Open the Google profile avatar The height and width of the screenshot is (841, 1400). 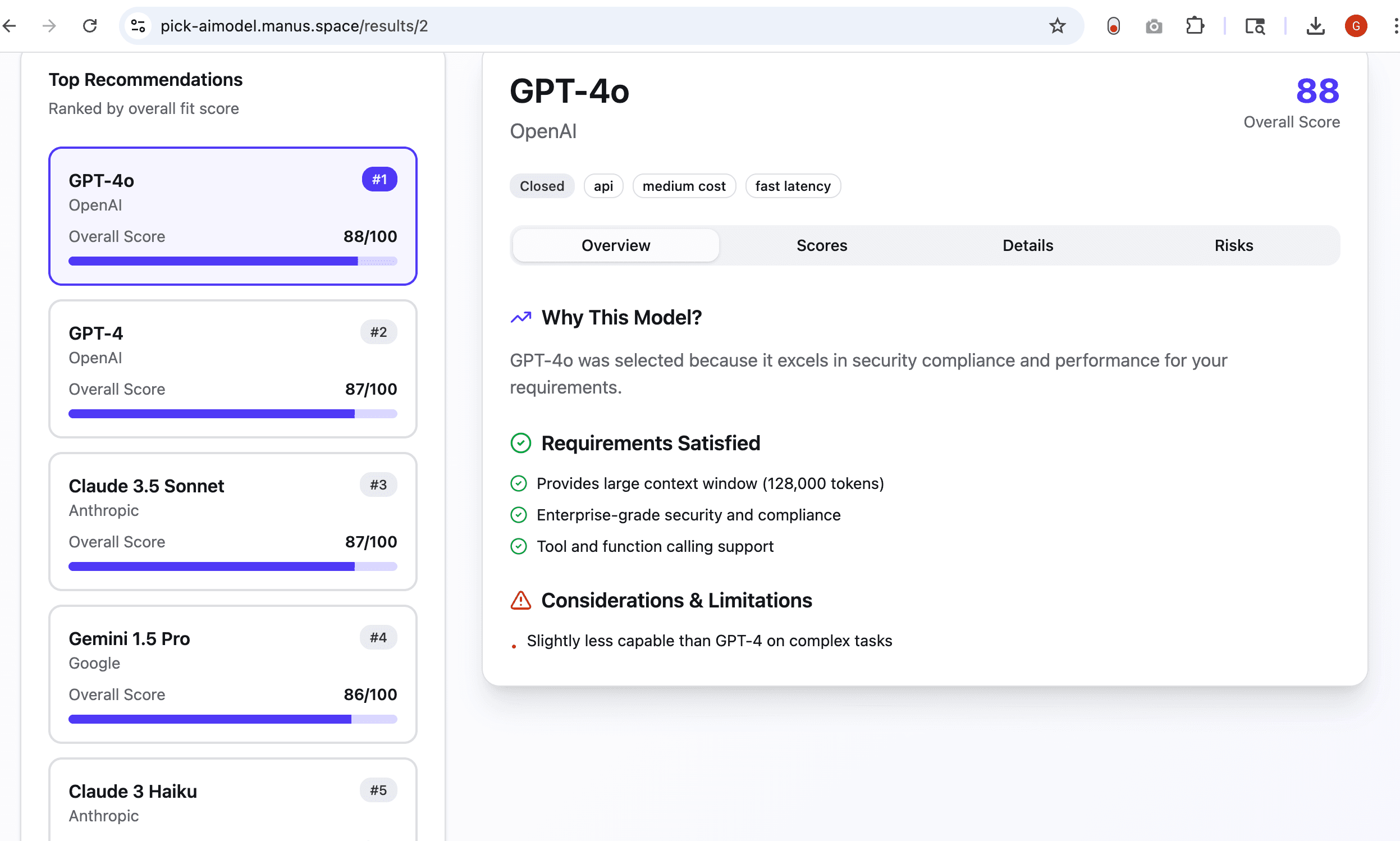pyautogui.click(x=1355, y=26)
